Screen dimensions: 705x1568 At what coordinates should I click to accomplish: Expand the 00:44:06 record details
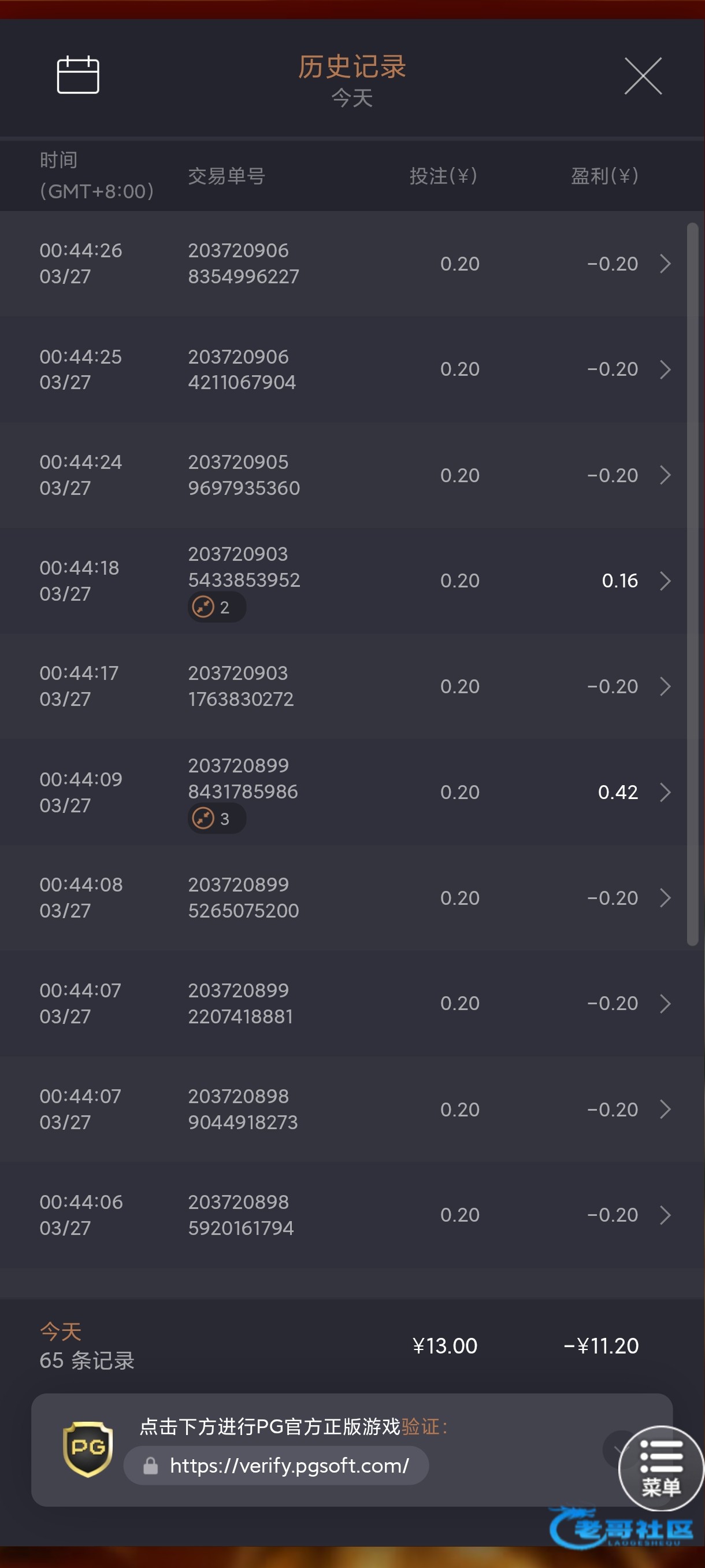click(x=666, y=1215)
